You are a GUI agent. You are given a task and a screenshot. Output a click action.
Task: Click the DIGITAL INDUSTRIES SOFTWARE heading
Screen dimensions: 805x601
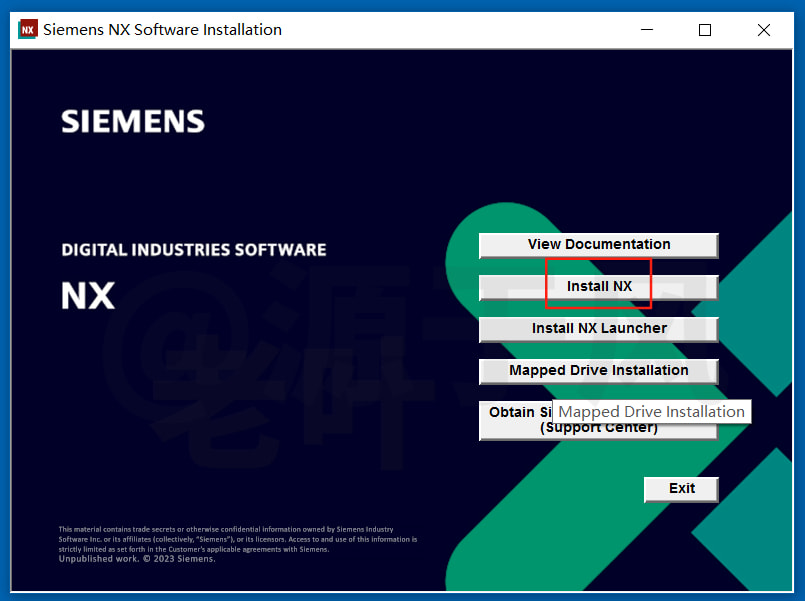(x=194, y=249)
